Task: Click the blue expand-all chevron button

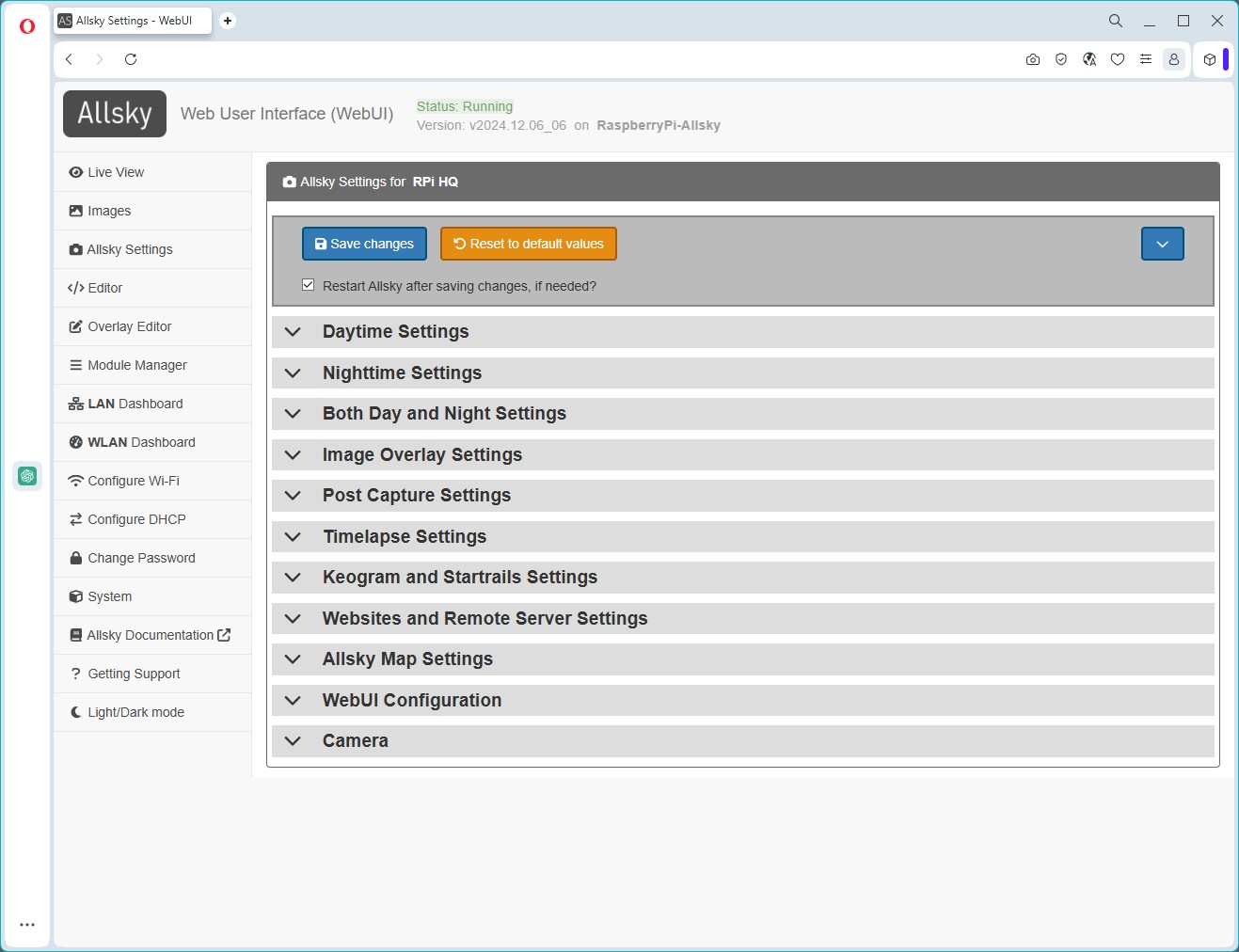Action: [1163, 244]
